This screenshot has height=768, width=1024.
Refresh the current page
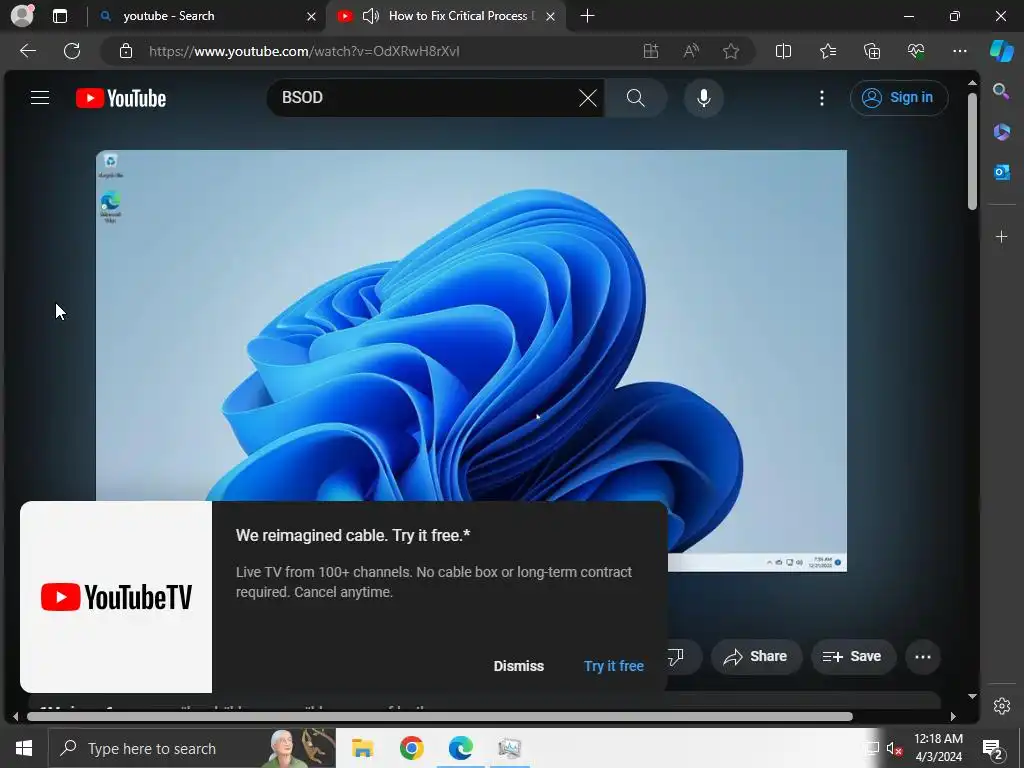tap(72, 51)
